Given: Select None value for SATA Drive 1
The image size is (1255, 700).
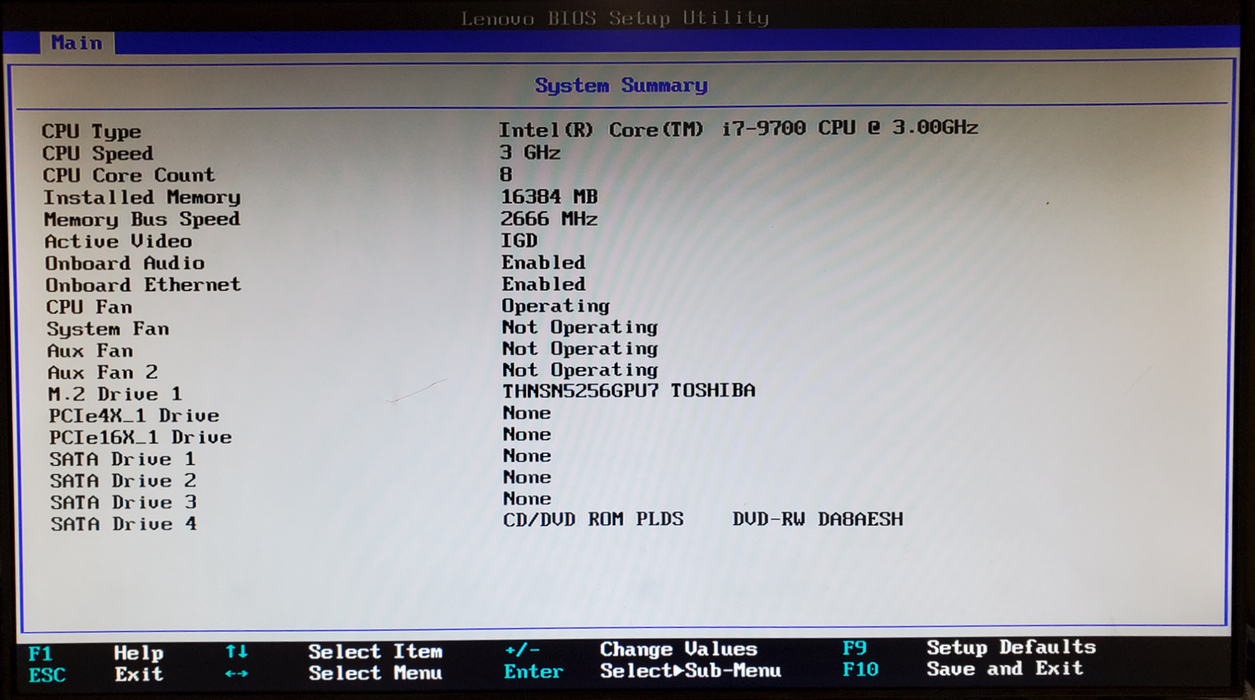Looking at the screenshot, I should click(527, 456).
